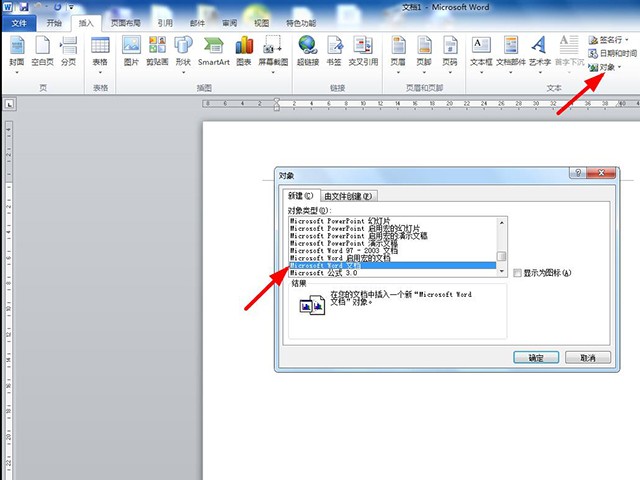The image size is (640, 480).
Task: Open the footer (页脚) options
Action: point(424,51)
